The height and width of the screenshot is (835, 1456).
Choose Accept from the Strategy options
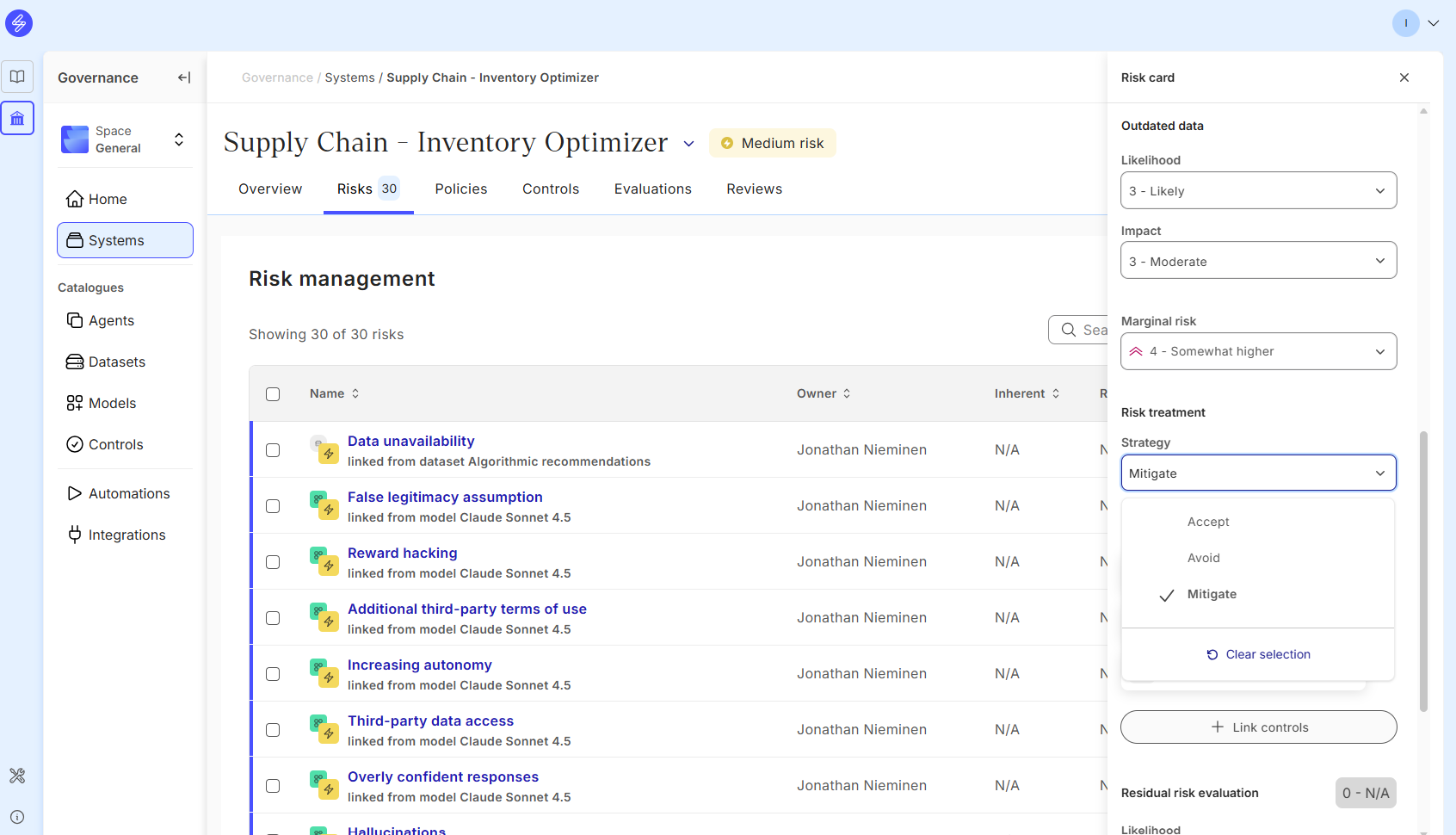(x=1207, y=522)
